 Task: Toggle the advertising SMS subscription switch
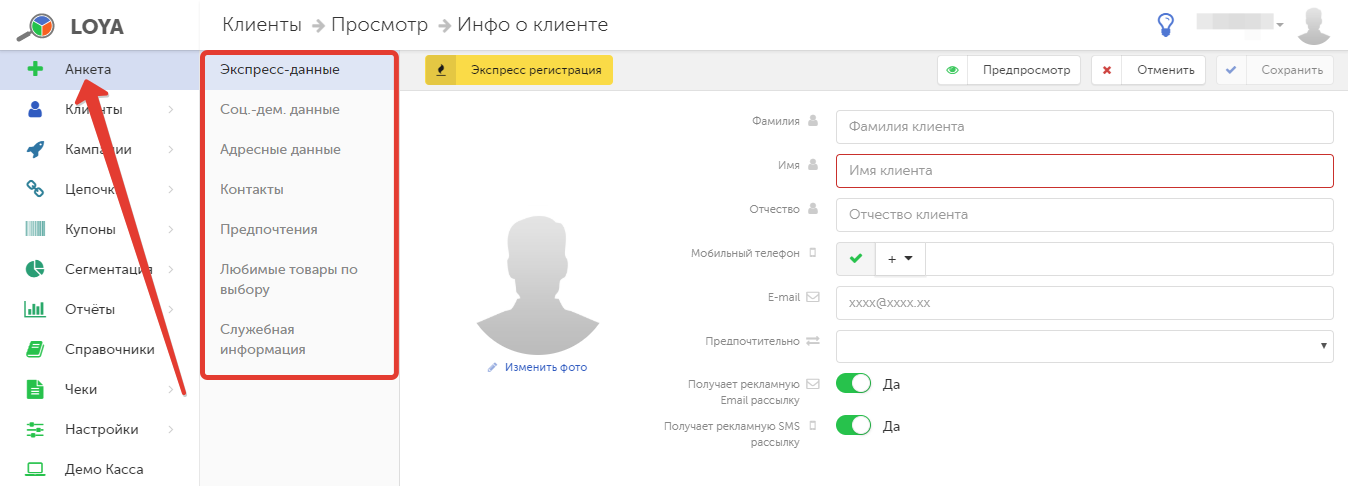click(853, 426)
